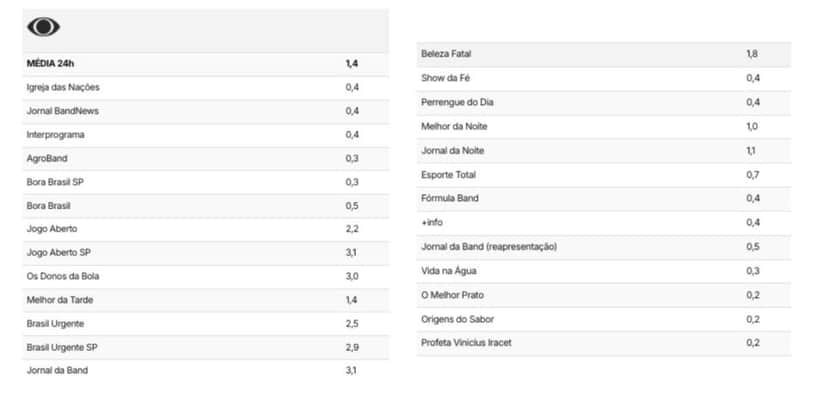Select the AgroBand program row
This screenshot has height=414, width=828.
point(205,158)
